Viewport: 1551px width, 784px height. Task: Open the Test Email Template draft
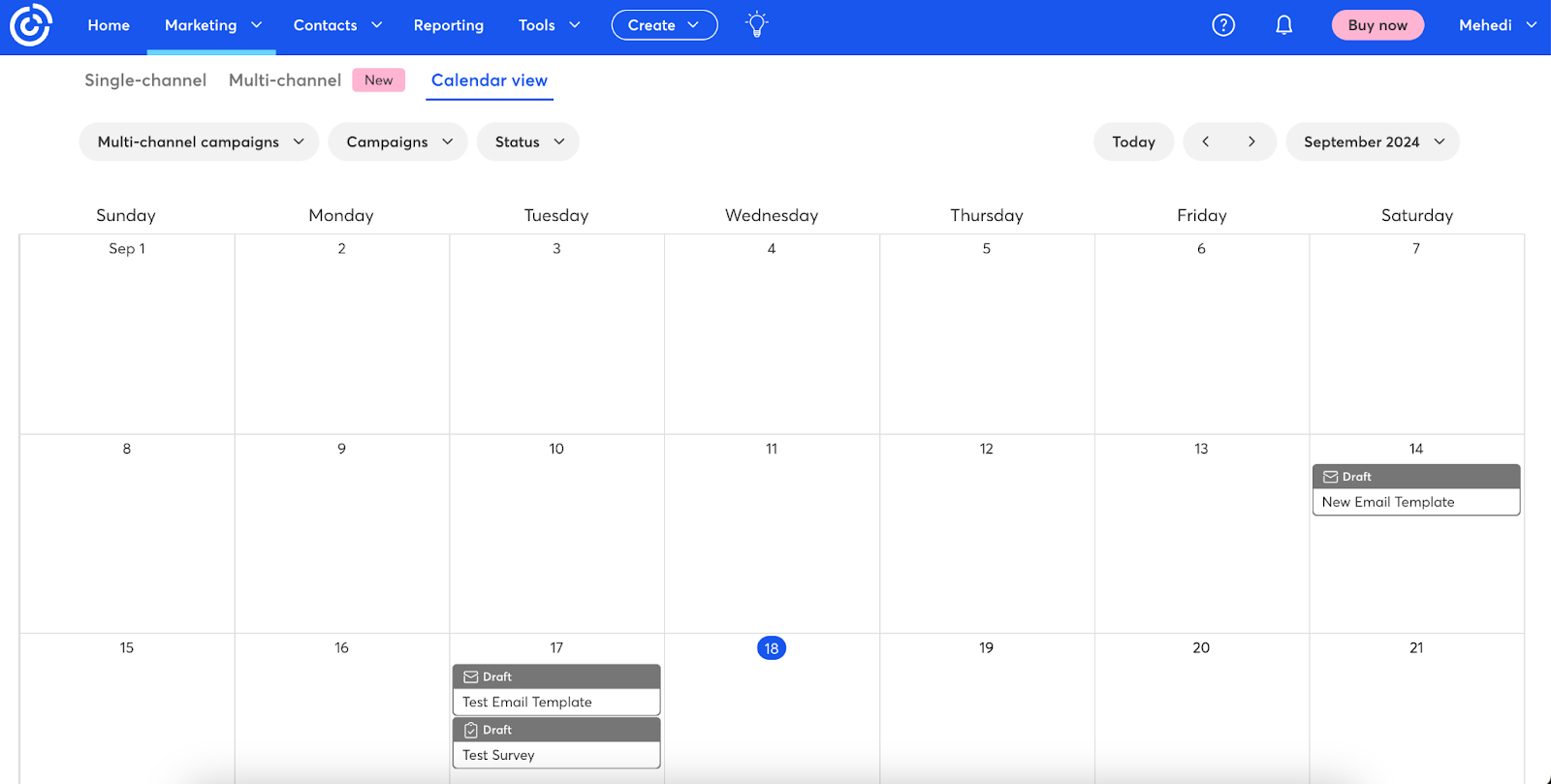click(556, 690)
